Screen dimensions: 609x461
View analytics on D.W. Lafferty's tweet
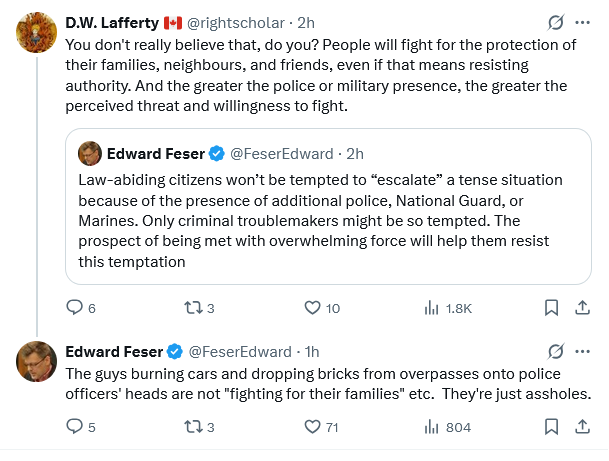pos(433,308)
